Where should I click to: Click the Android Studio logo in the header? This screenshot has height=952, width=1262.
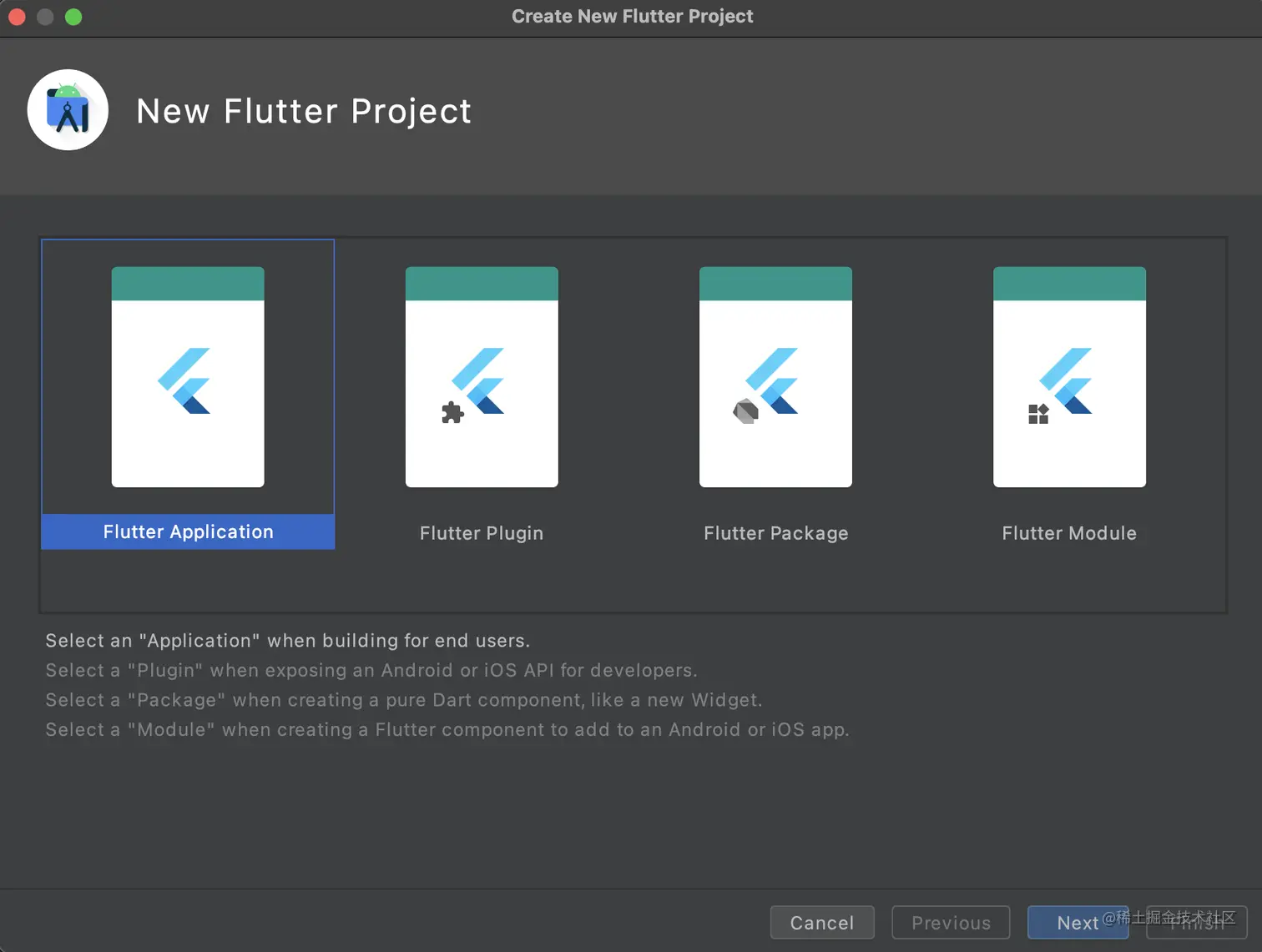[68, 109]
